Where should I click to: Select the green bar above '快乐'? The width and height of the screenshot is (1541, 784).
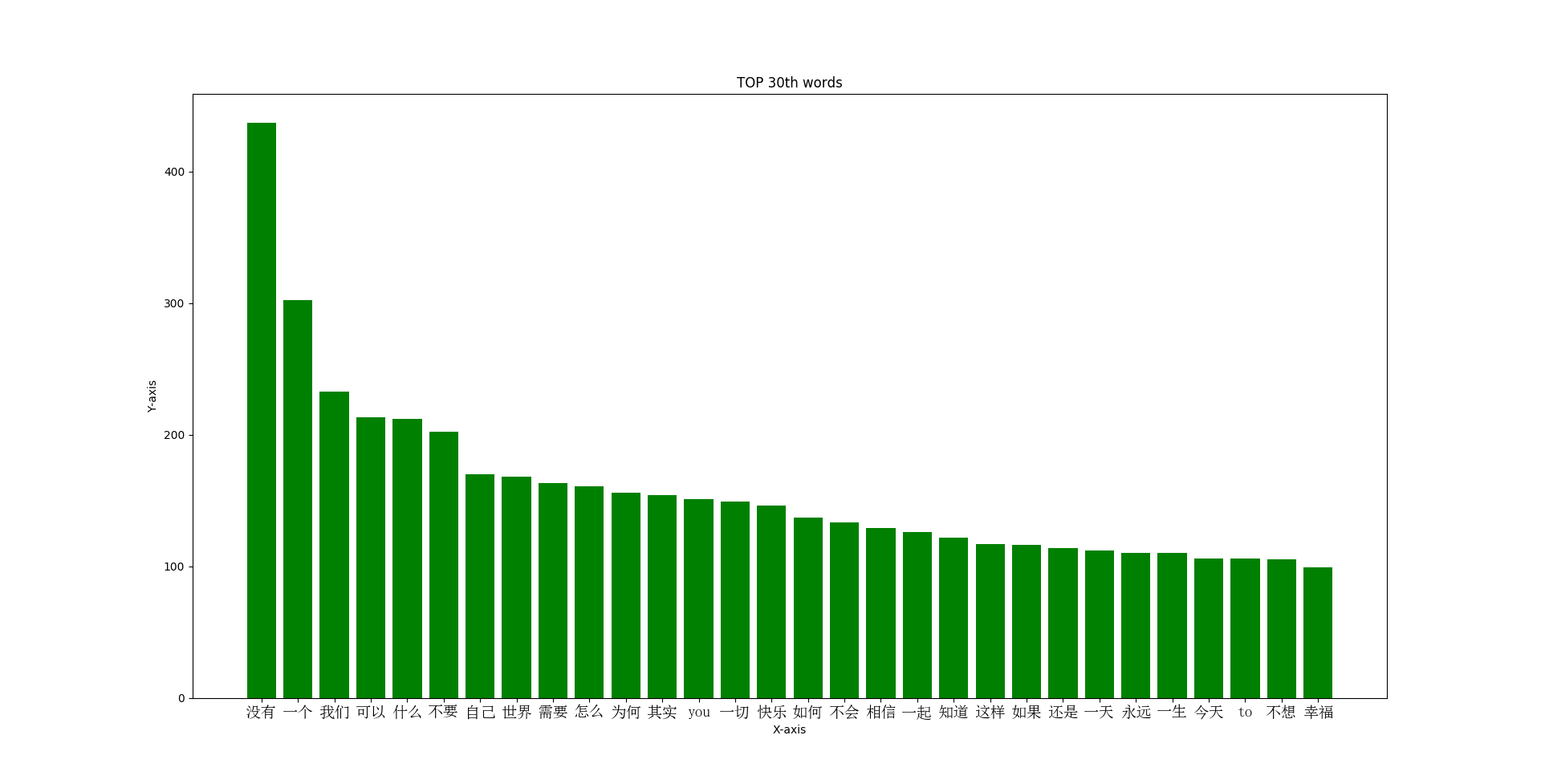click(x=771, y=602)
